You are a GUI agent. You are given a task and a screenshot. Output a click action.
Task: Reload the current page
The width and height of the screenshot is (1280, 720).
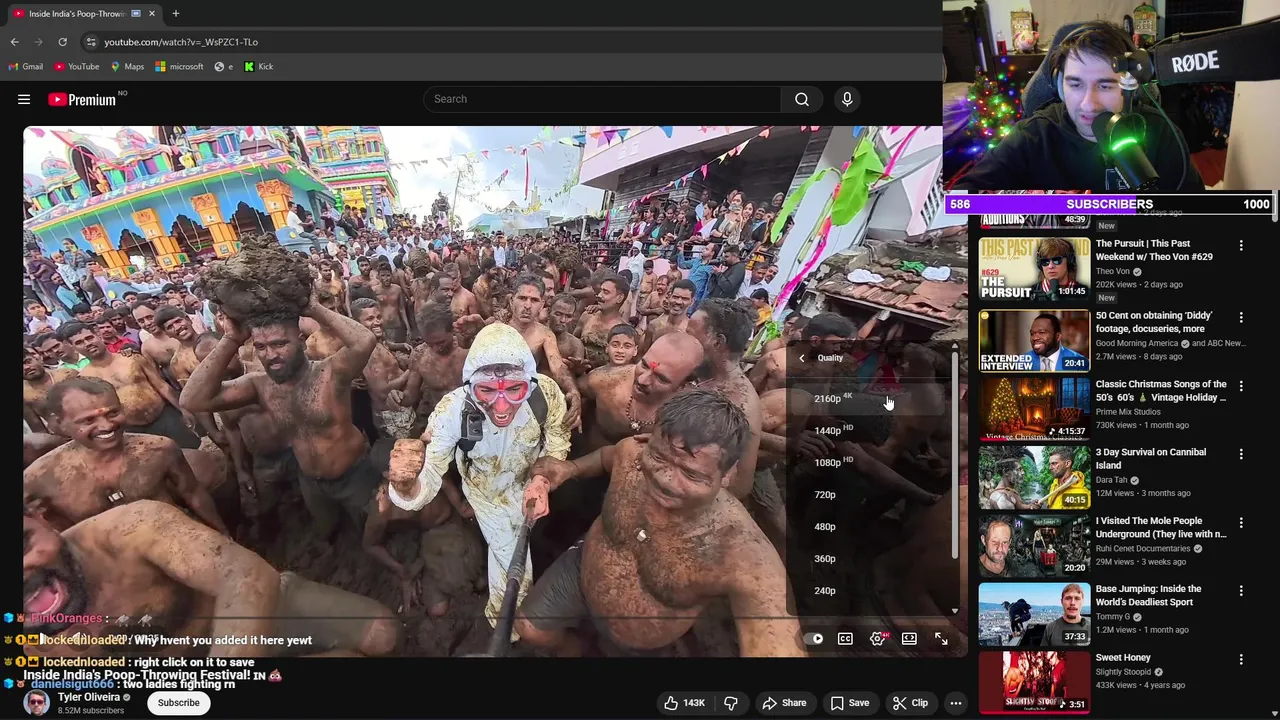[62, 42]
